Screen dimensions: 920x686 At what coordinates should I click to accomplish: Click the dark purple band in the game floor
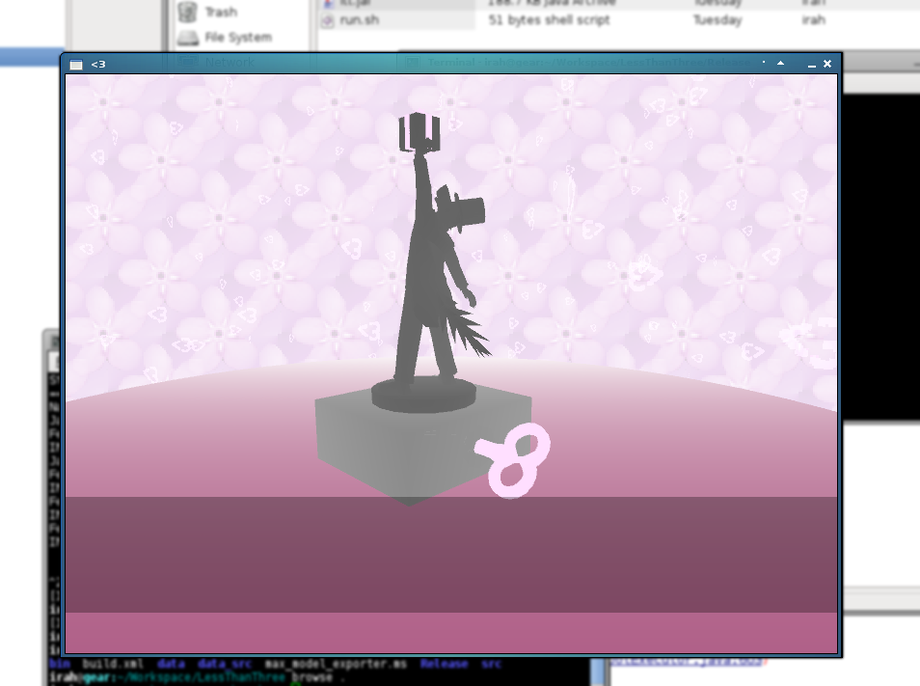pyautogui.click(x=451, y=555)
